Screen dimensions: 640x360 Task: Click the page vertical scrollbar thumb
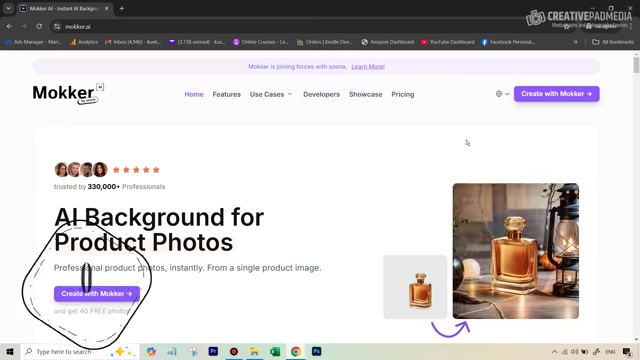tap(636, 65)
